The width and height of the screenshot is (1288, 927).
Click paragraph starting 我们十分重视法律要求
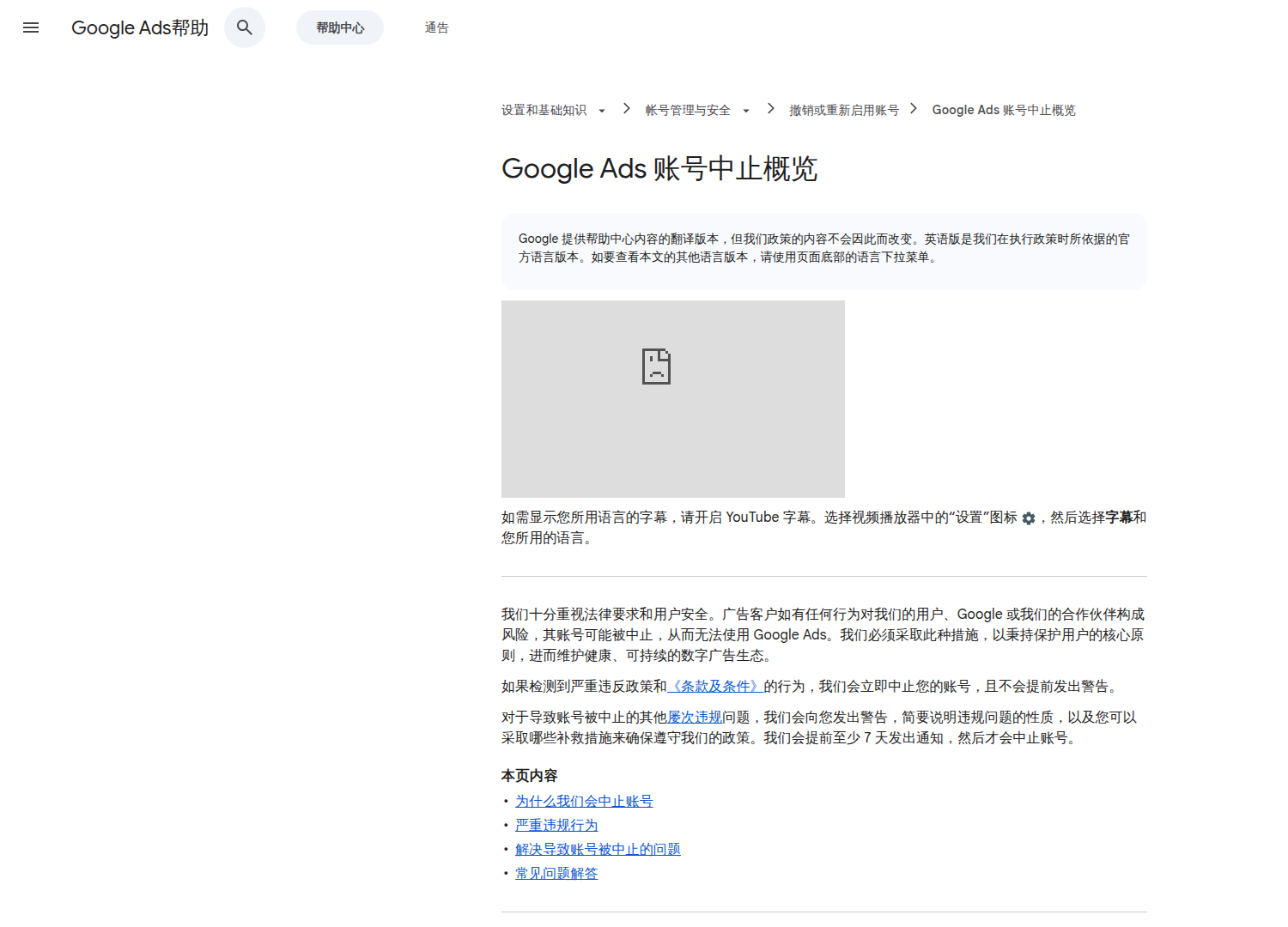[824, 635]
